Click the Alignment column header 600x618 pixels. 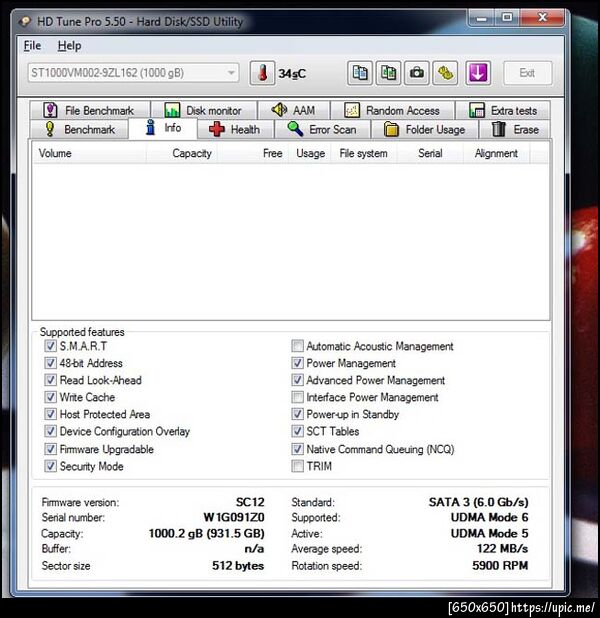[x=496, y=153]
